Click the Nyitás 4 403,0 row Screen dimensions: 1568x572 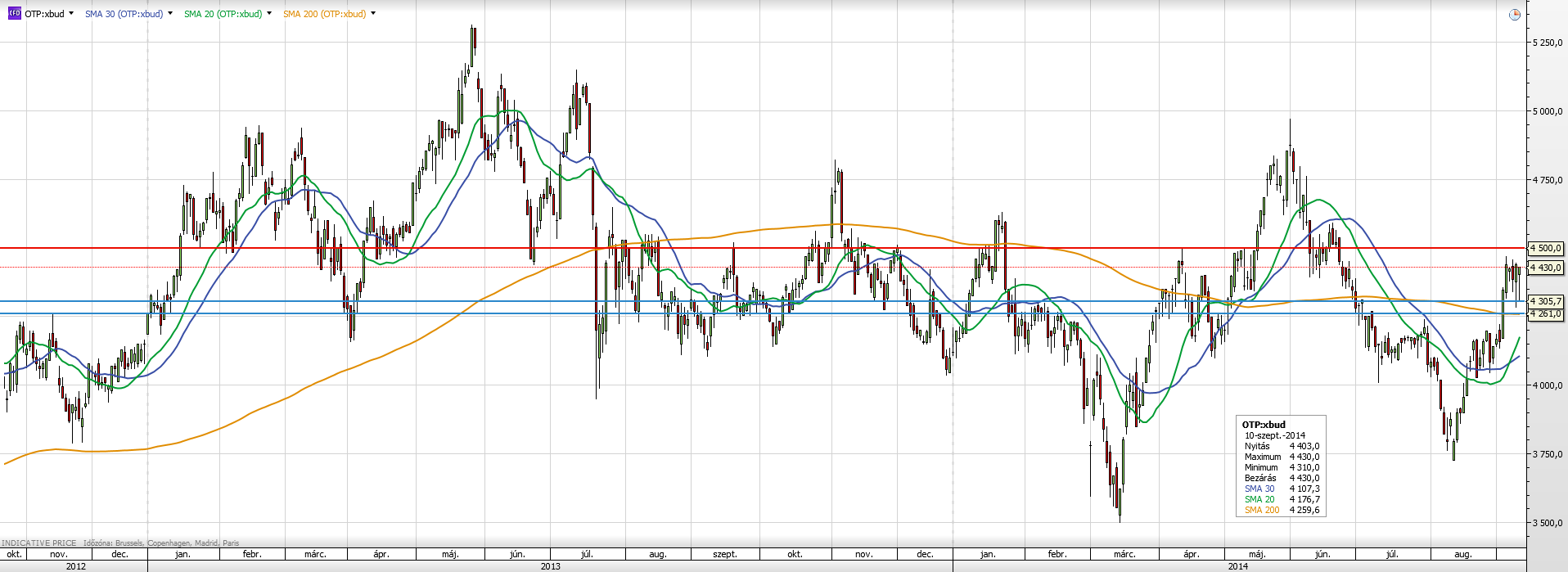tap(1282, 446)
